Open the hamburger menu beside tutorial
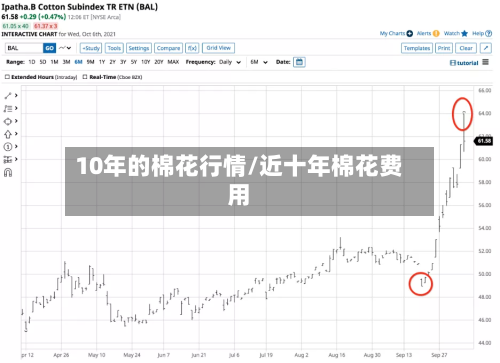 [485, 62]
